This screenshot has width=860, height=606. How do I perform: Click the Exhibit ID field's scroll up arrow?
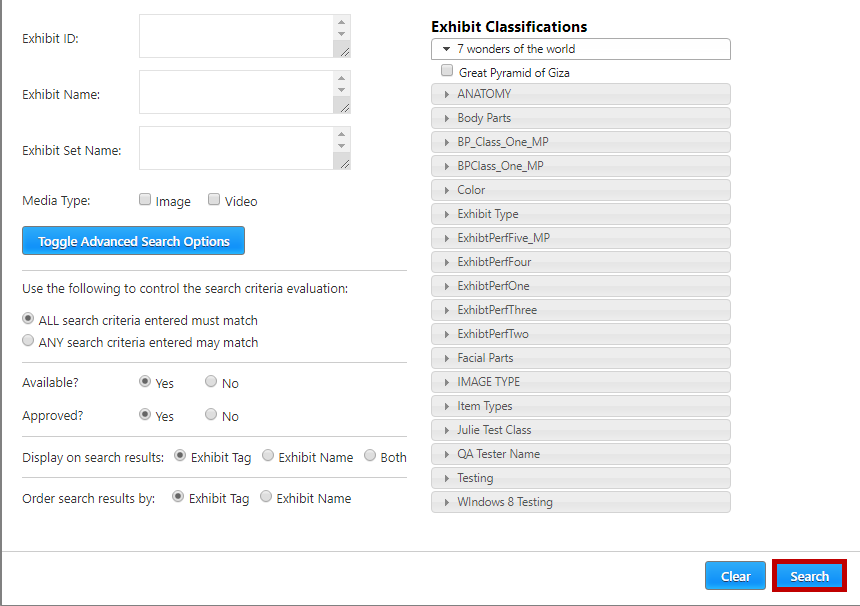click(x=342, y=22)
